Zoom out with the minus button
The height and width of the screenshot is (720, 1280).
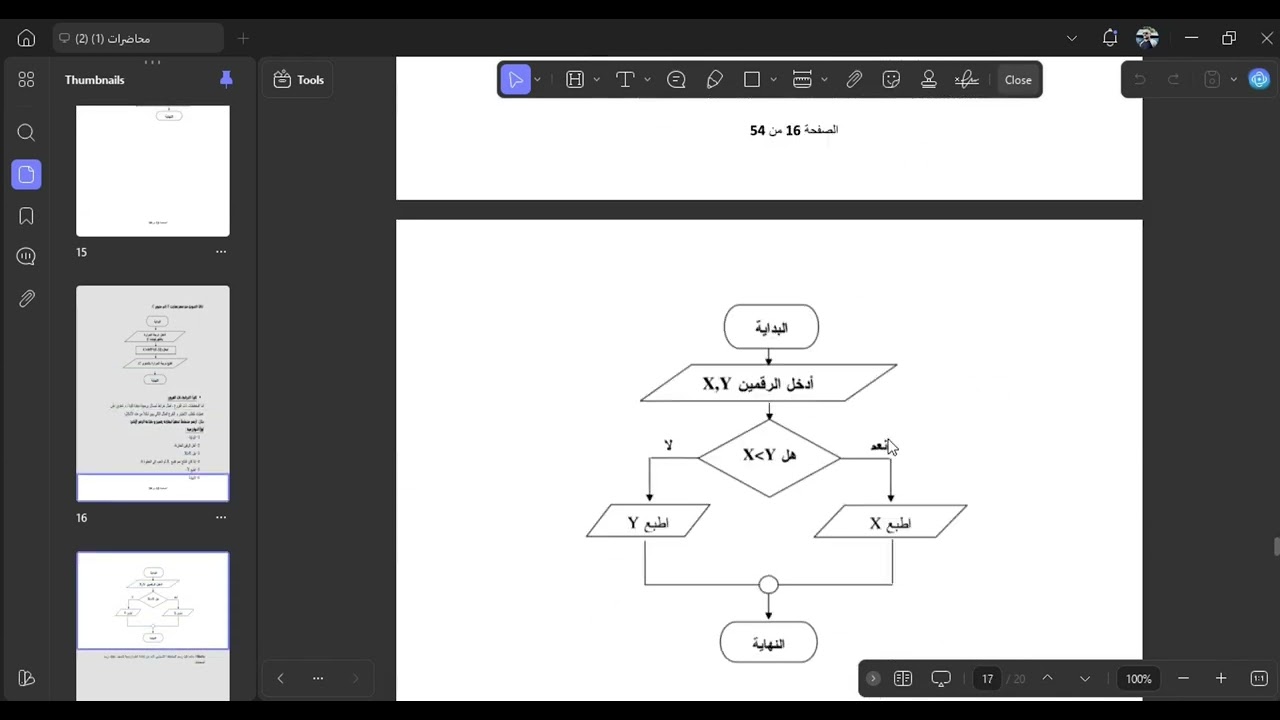point(1183,678)
